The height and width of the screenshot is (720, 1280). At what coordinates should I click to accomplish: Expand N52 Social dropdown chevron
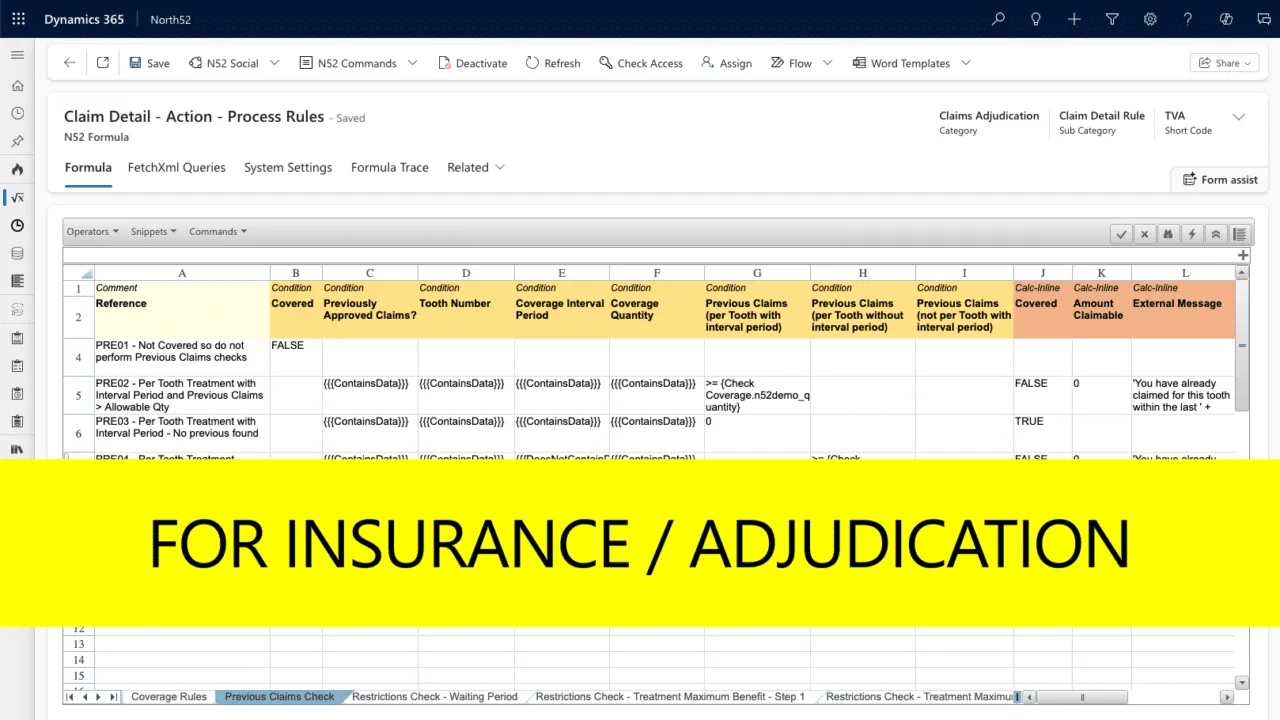(x=276, y=63)
